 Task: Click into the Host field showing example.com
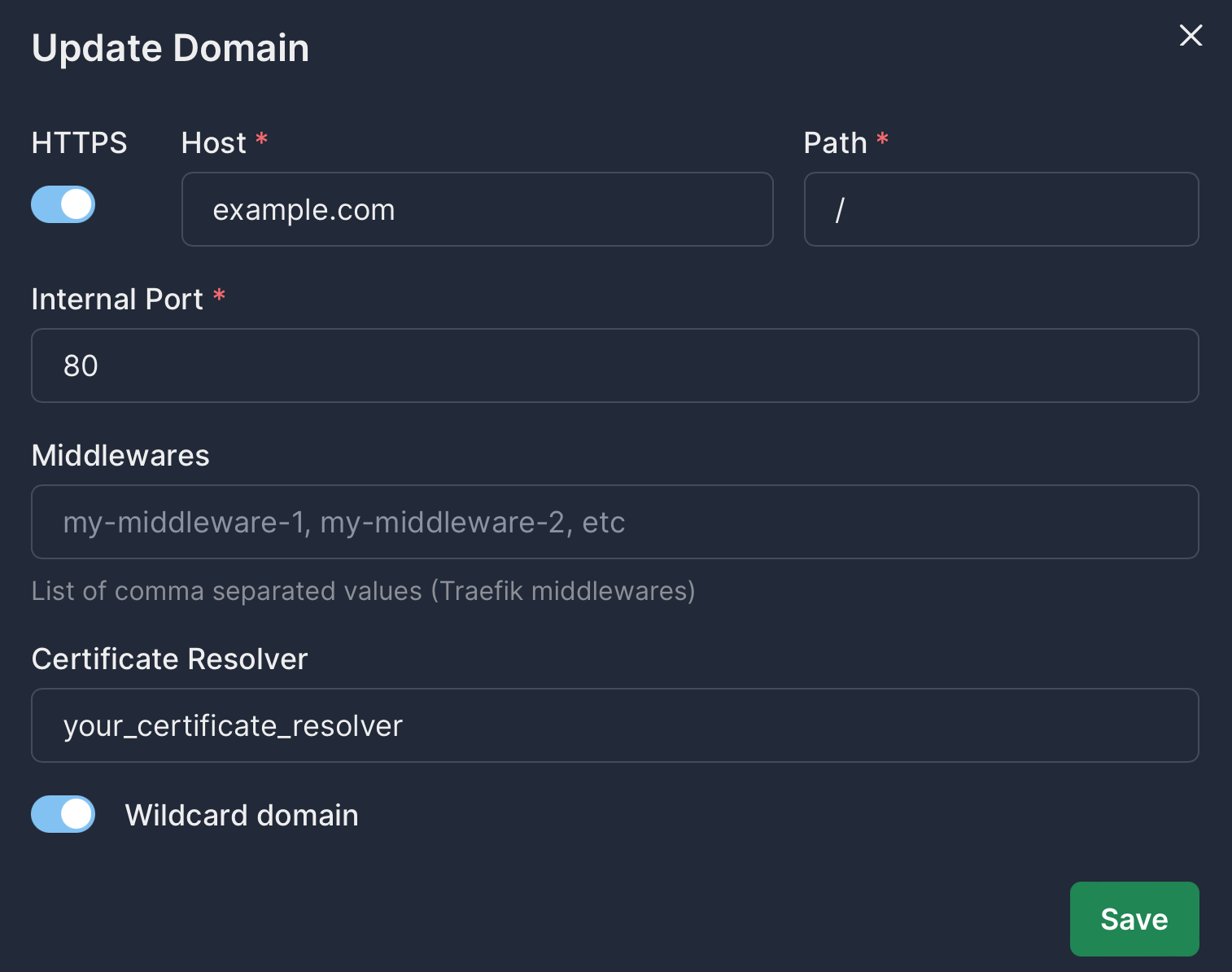pos(477,209)
